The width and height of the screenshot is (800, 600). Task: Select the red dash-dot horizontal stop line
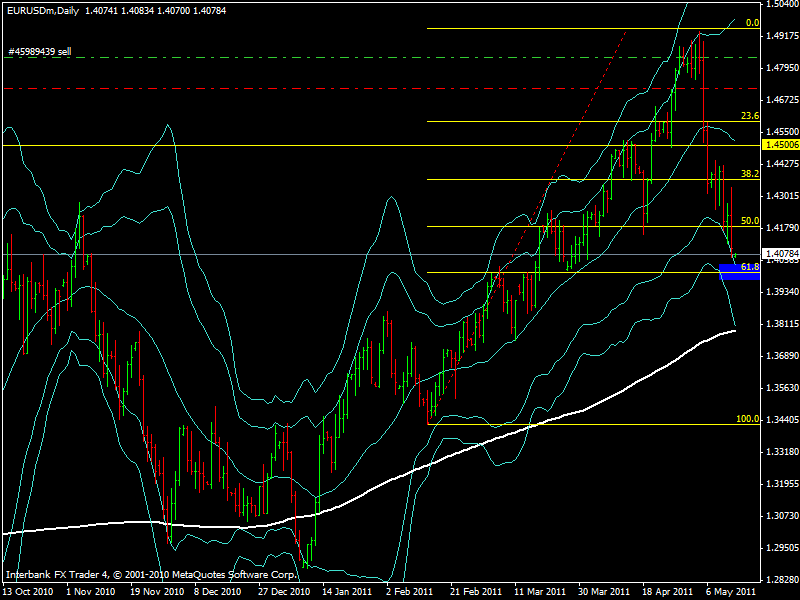300,89
